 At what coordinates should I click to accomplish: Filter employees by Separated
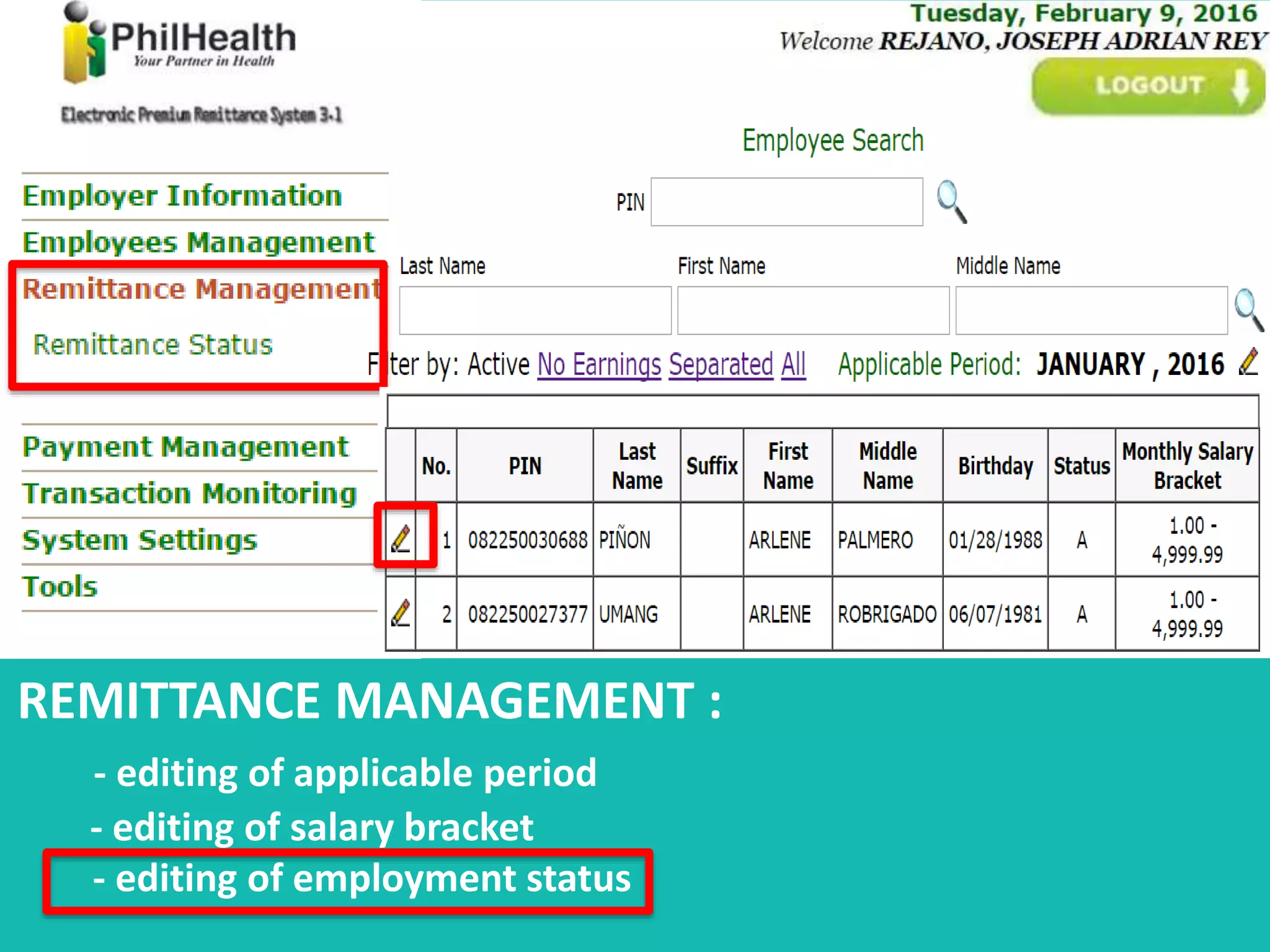tap(721, 364)
